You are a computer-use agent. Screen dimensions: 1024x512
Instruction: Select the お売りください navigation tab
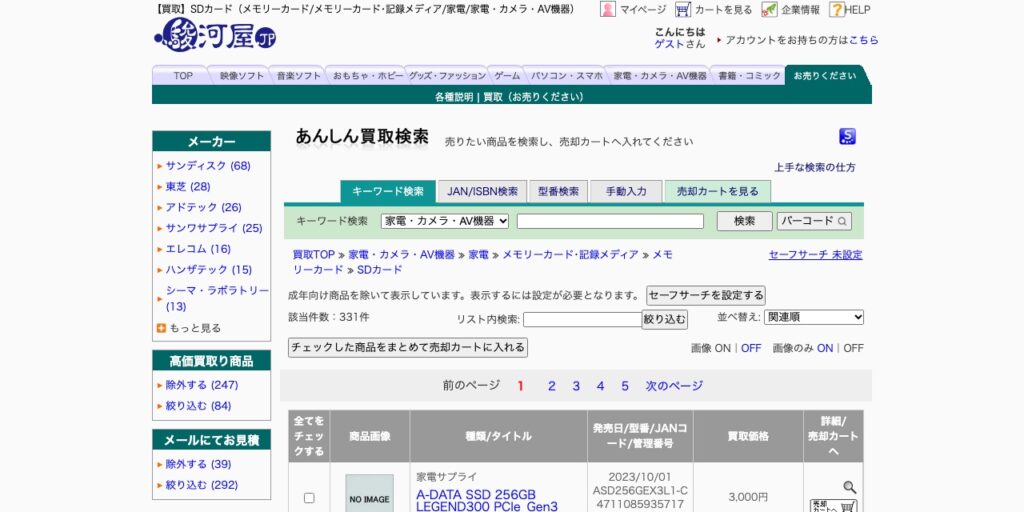coord(825,76)
